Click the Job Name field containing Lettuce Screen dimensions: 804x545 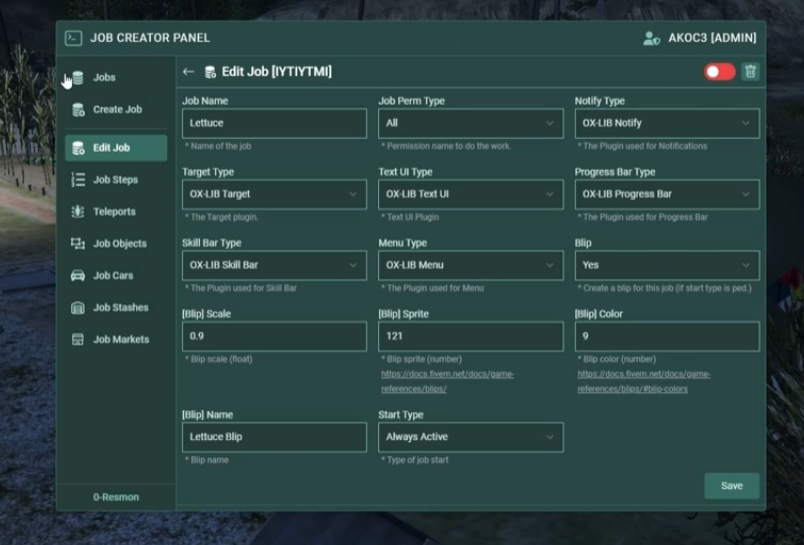(274, 123)
